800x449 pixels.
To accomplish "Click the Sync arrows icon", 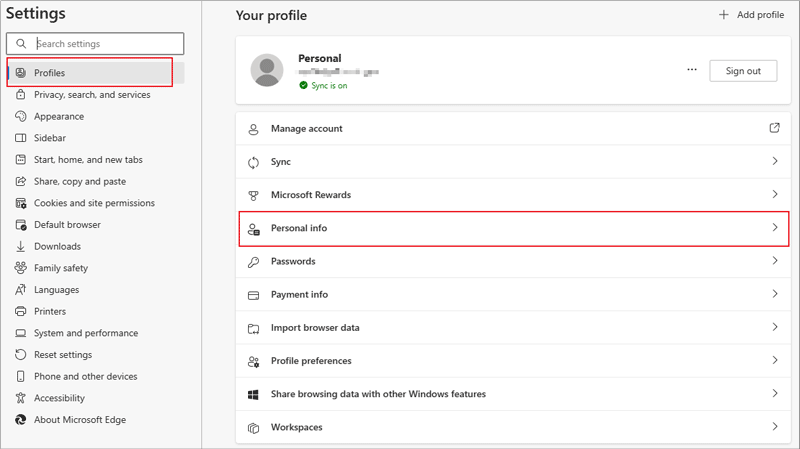I will [254, 162].
